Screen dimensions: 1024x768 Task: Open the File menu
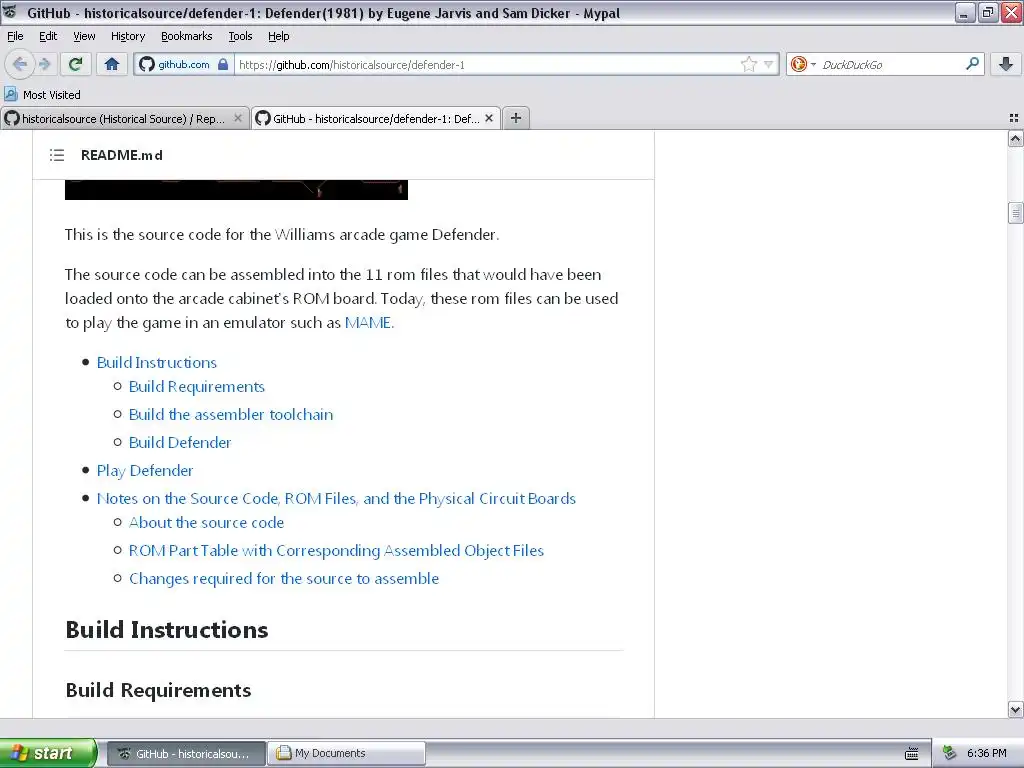pos(15,36)
